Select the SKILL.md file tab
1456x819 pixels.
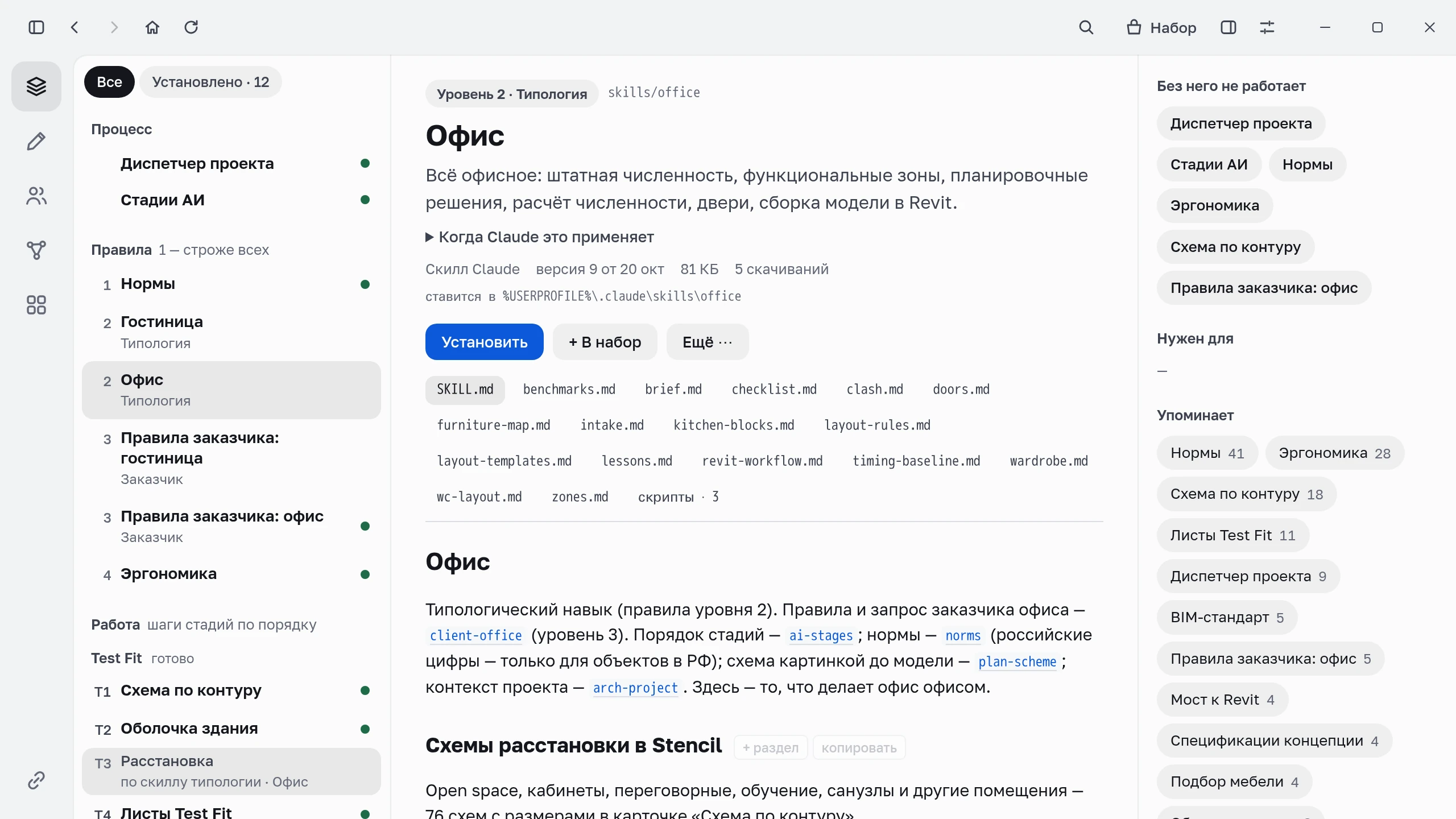[x=465, y=390]
